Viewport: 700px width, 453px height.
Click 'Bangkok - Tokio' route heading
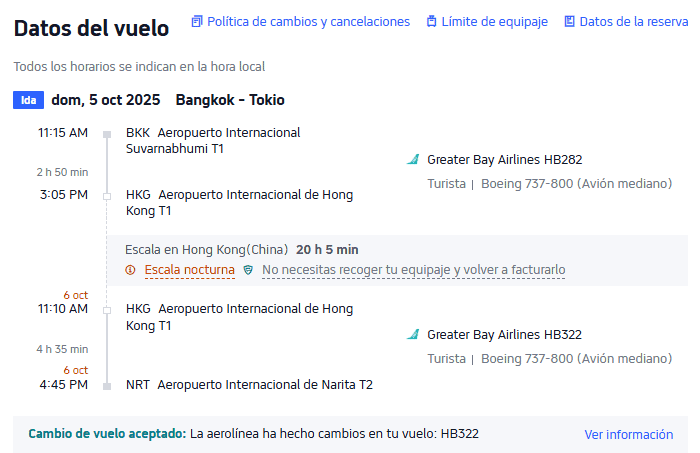(230, 100)
